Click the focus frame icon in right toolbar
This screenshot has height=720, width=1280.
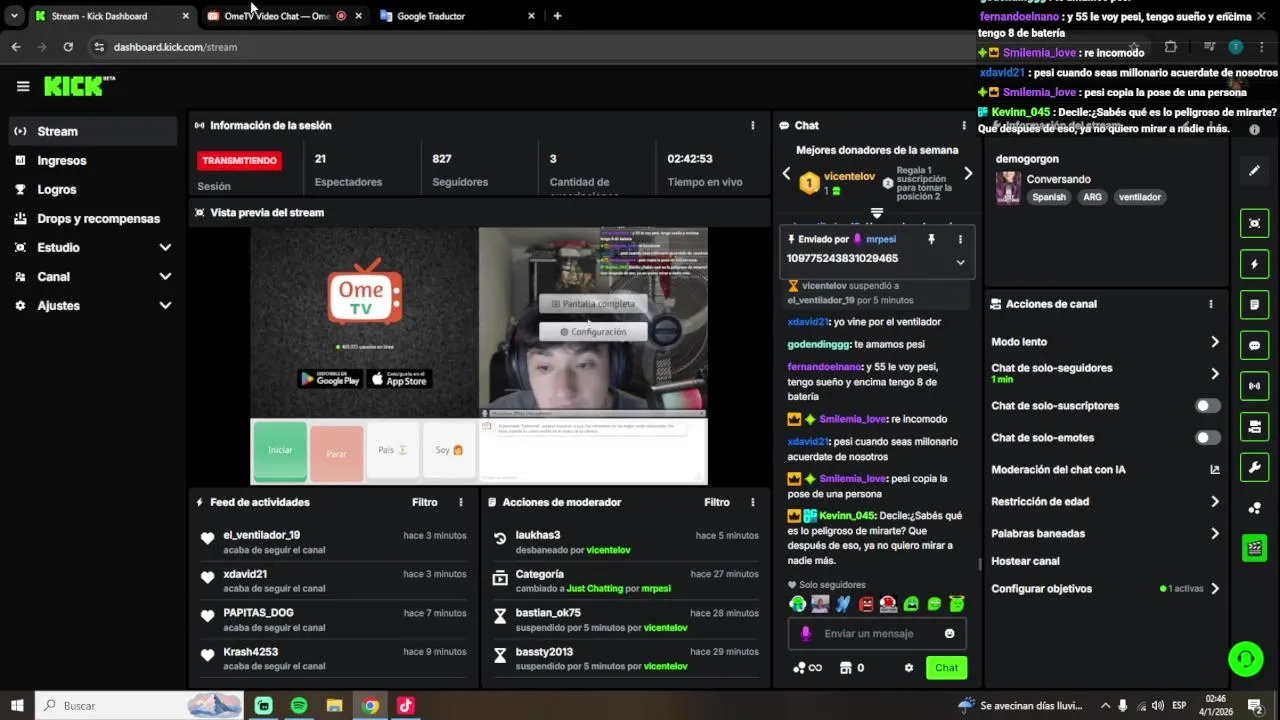1254,223
